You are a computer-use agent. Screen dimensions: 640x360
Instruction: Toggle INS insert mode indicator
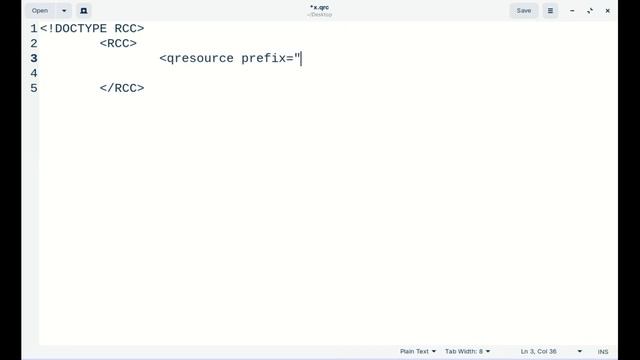coord(603,351)
